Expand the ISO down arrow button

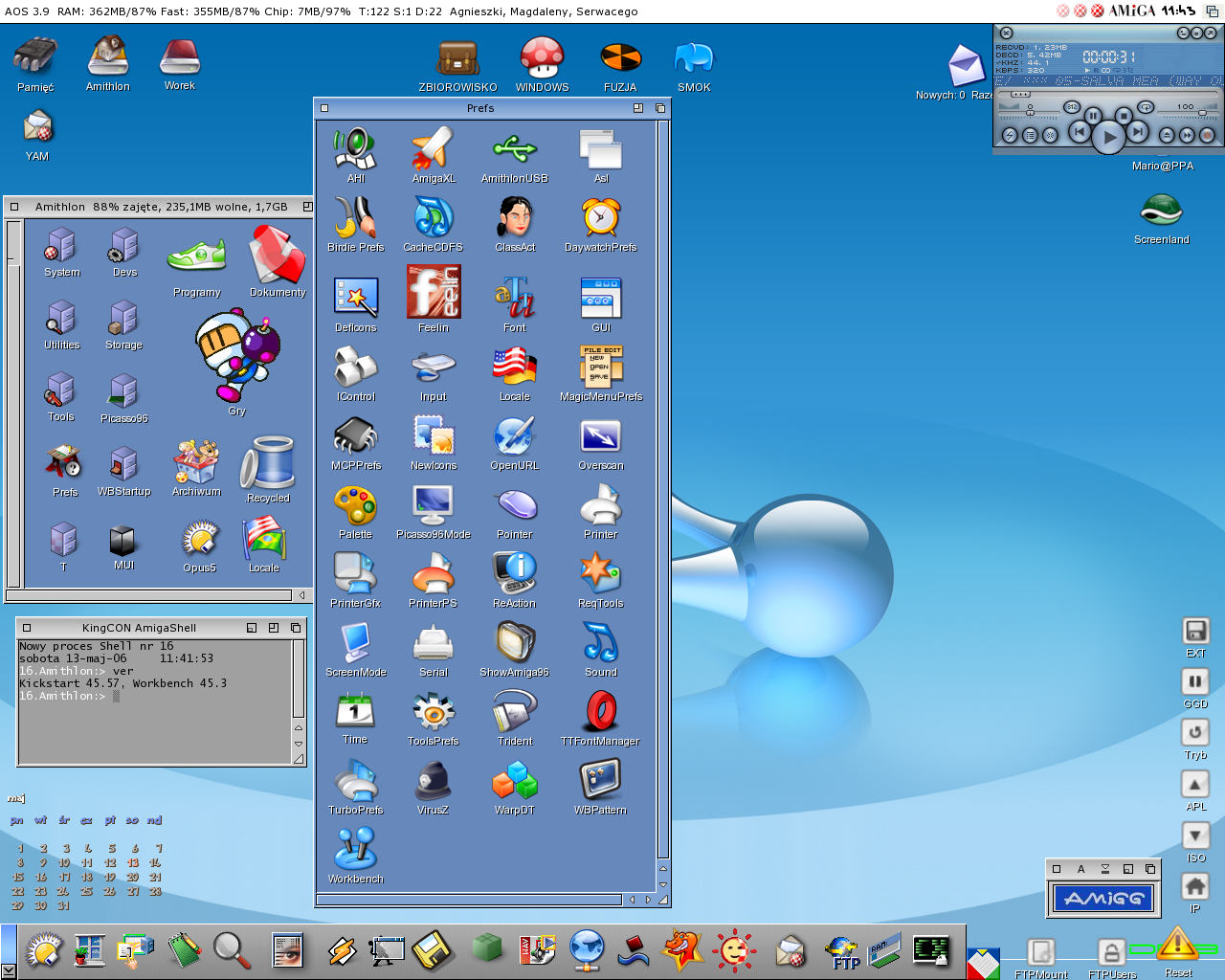1195,836
